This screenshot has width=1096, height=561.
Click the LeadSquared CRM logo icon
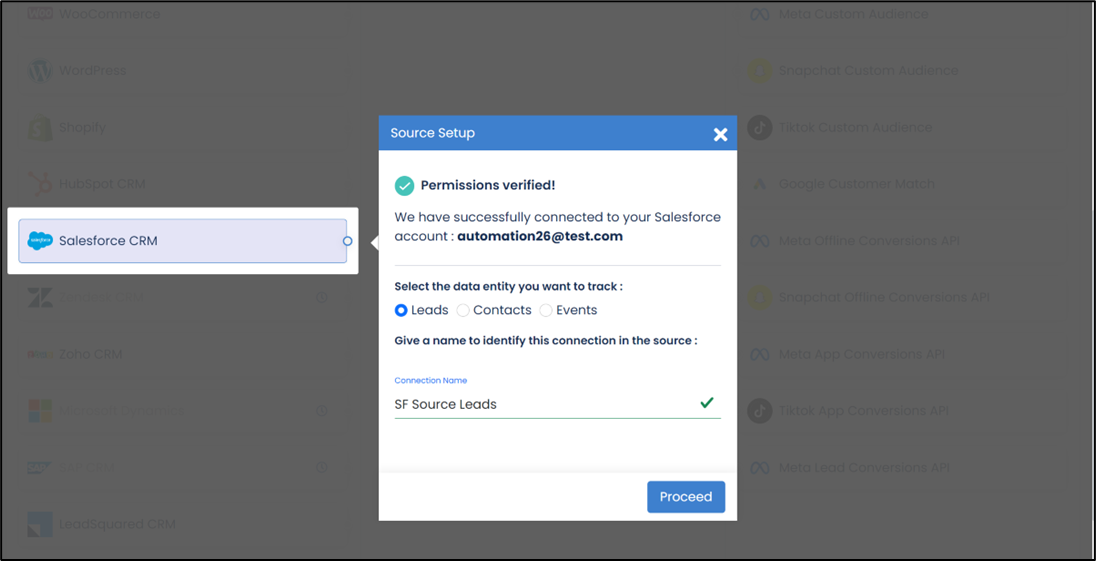[x=40, y=524]
